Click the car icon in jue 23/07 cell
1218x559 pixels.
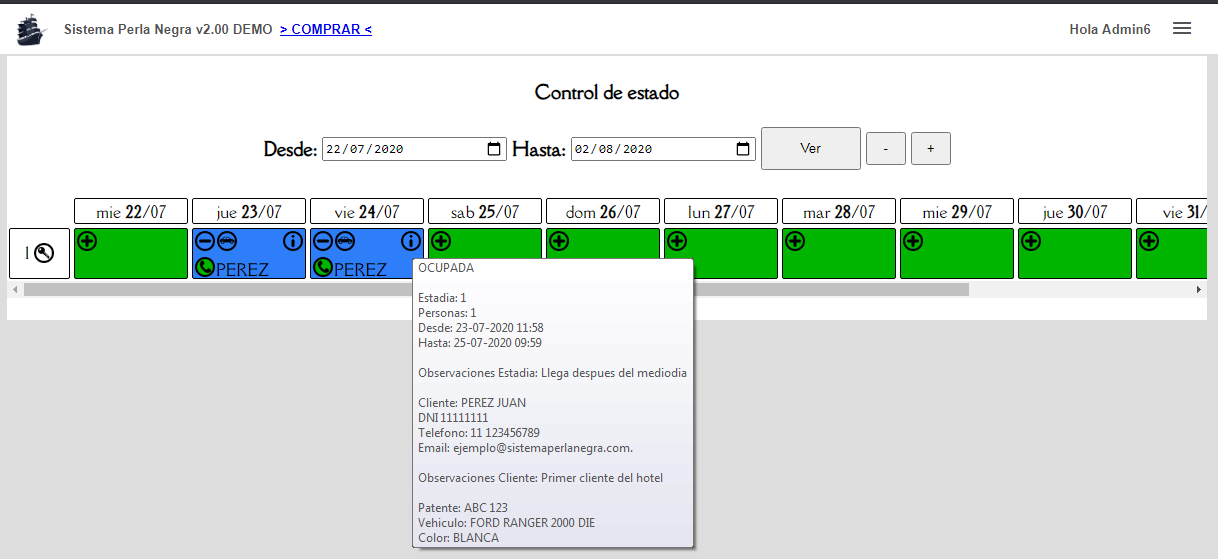226,241
